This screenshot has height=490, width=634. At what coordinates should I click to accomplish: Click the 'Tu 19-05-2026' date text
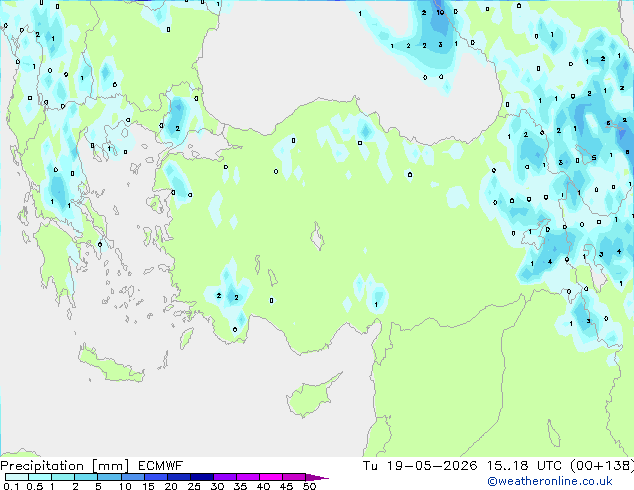[x=420, y=466]
